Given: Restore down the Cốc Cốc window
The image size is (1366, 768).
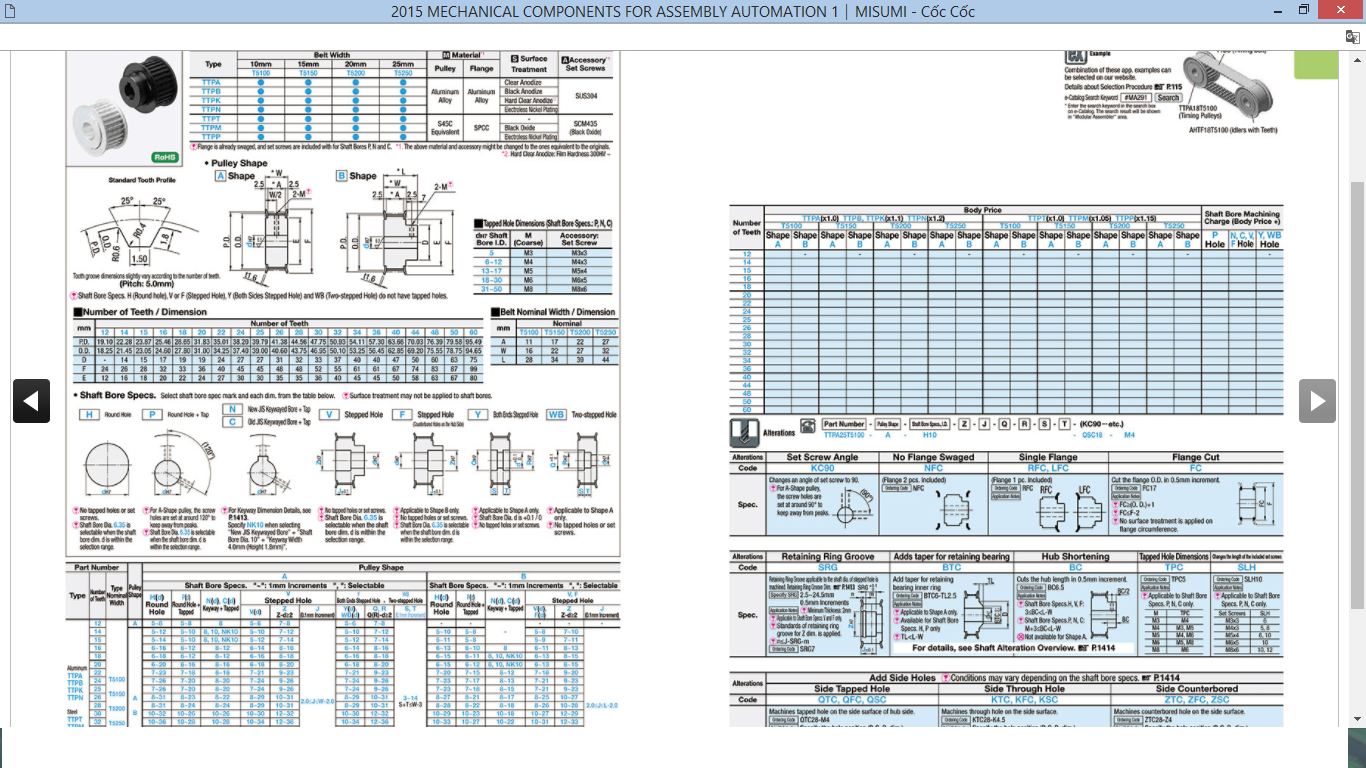Looking at the screenshot, I should (x=1303, y=11).
